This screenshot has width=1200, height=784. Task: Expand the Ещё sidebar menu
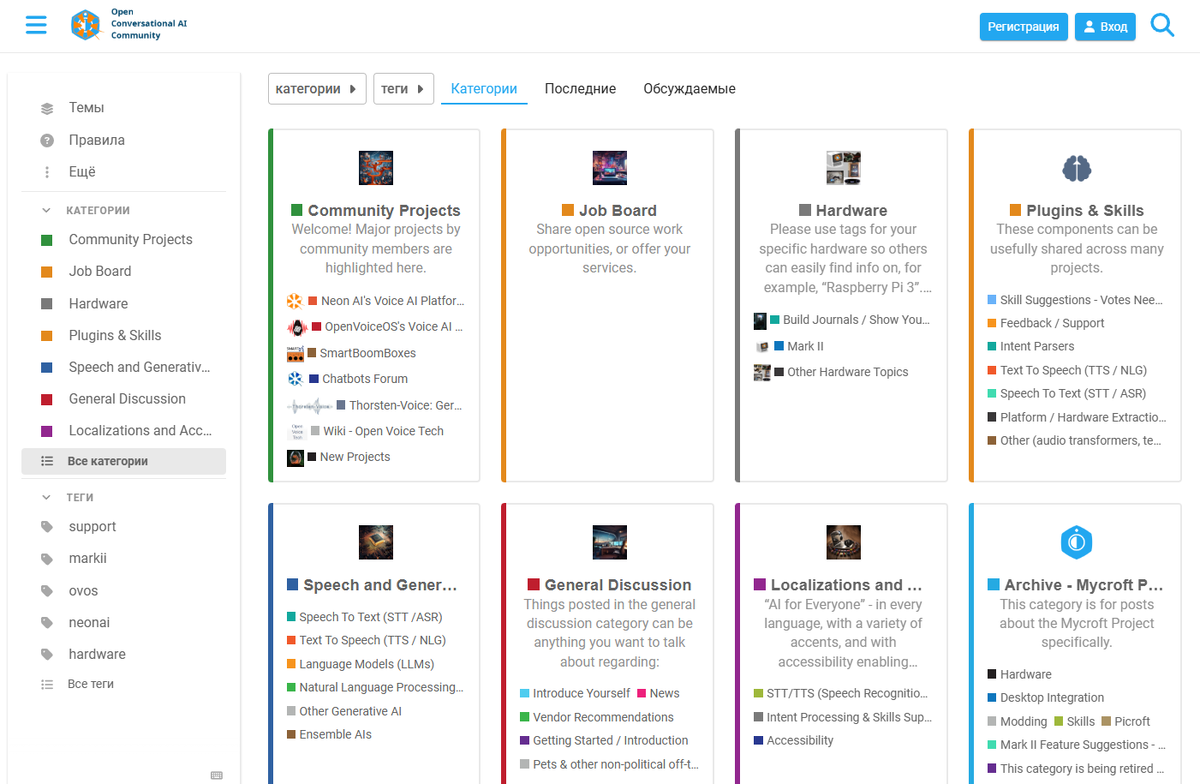coord(124,172)
